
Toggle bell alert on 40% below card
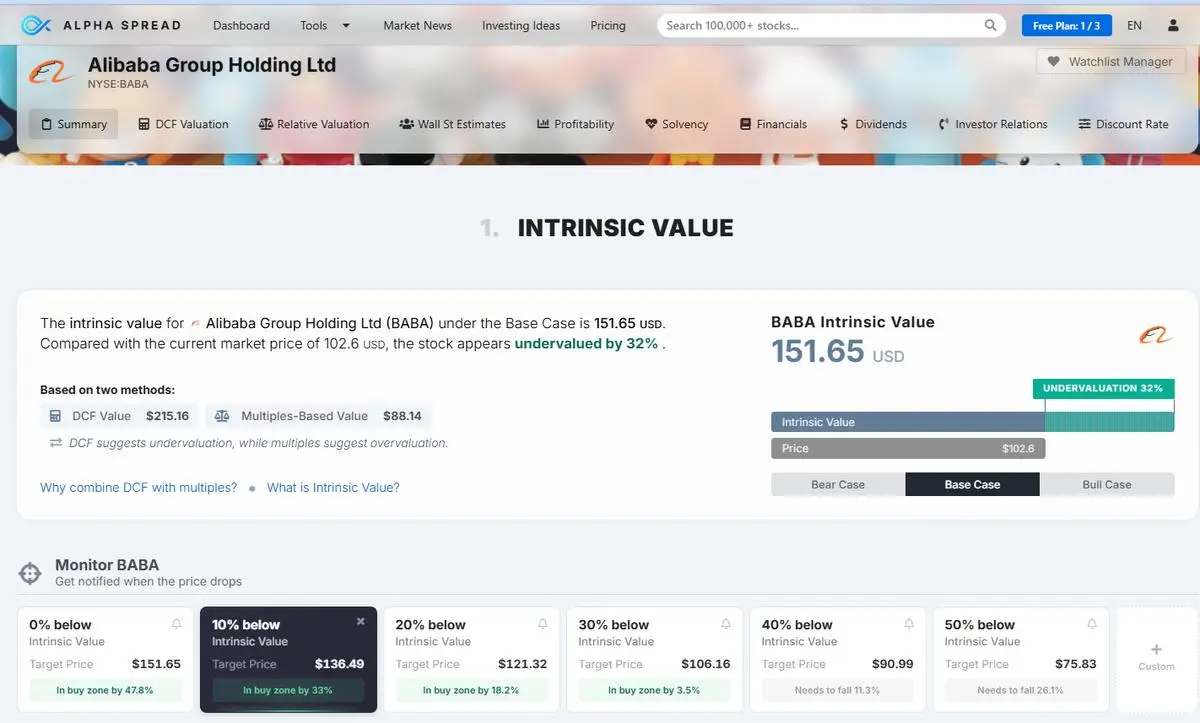tap(909, 624)
